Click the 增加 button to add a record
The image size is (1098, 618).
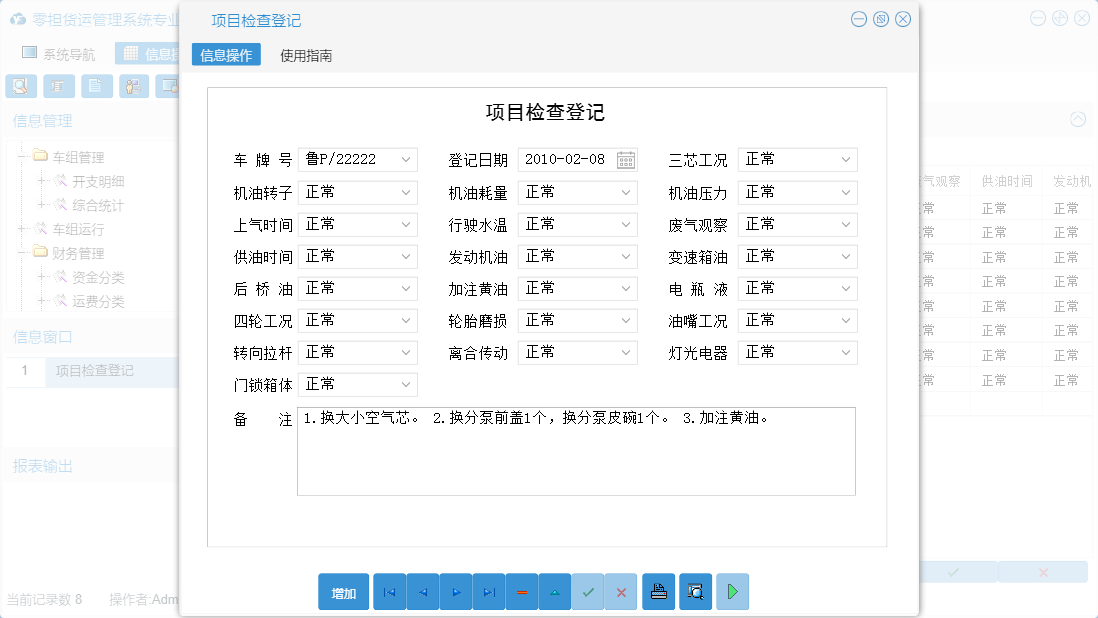point(343,591)
